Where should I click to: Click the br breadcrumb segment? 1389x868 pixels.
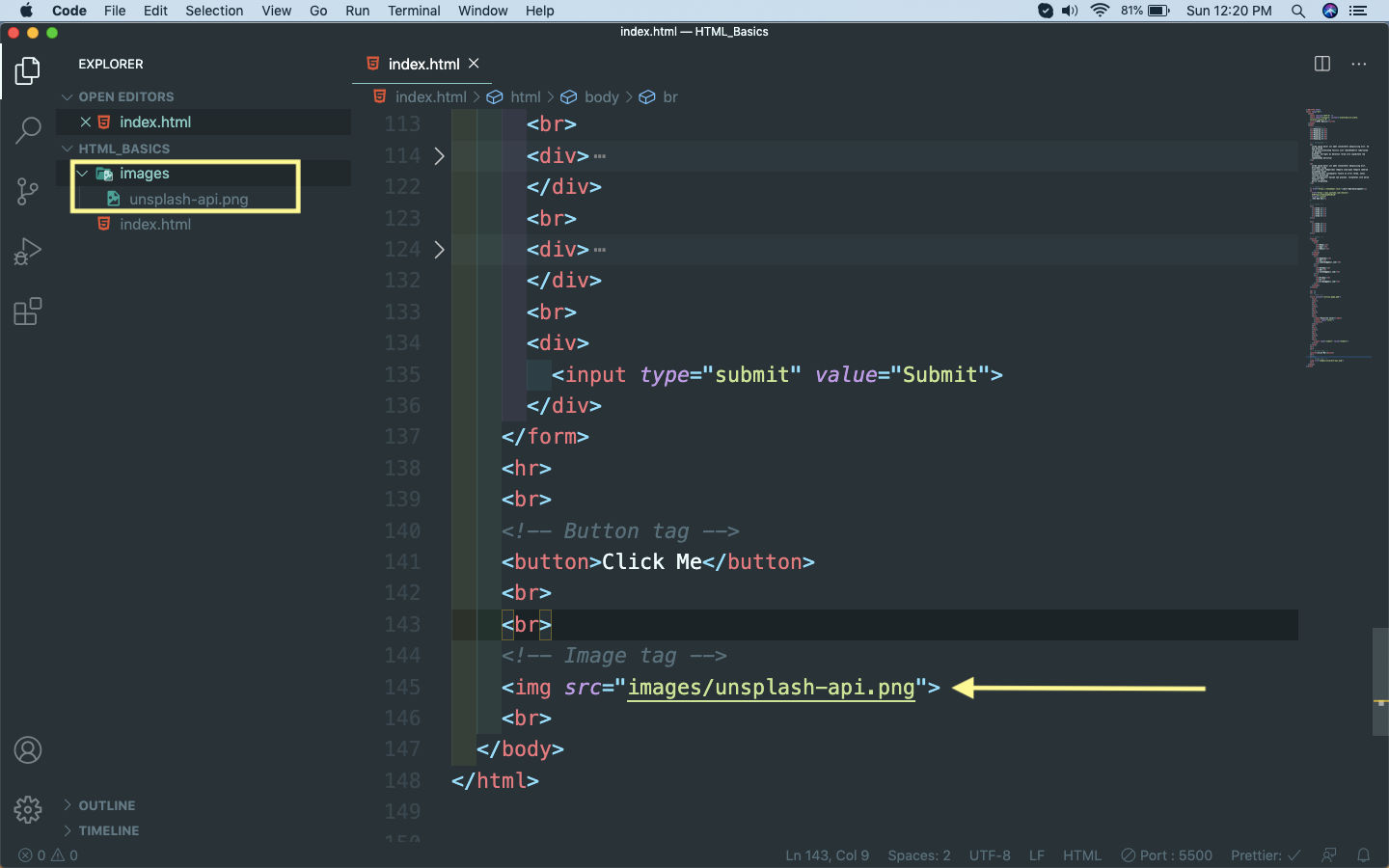669,97
